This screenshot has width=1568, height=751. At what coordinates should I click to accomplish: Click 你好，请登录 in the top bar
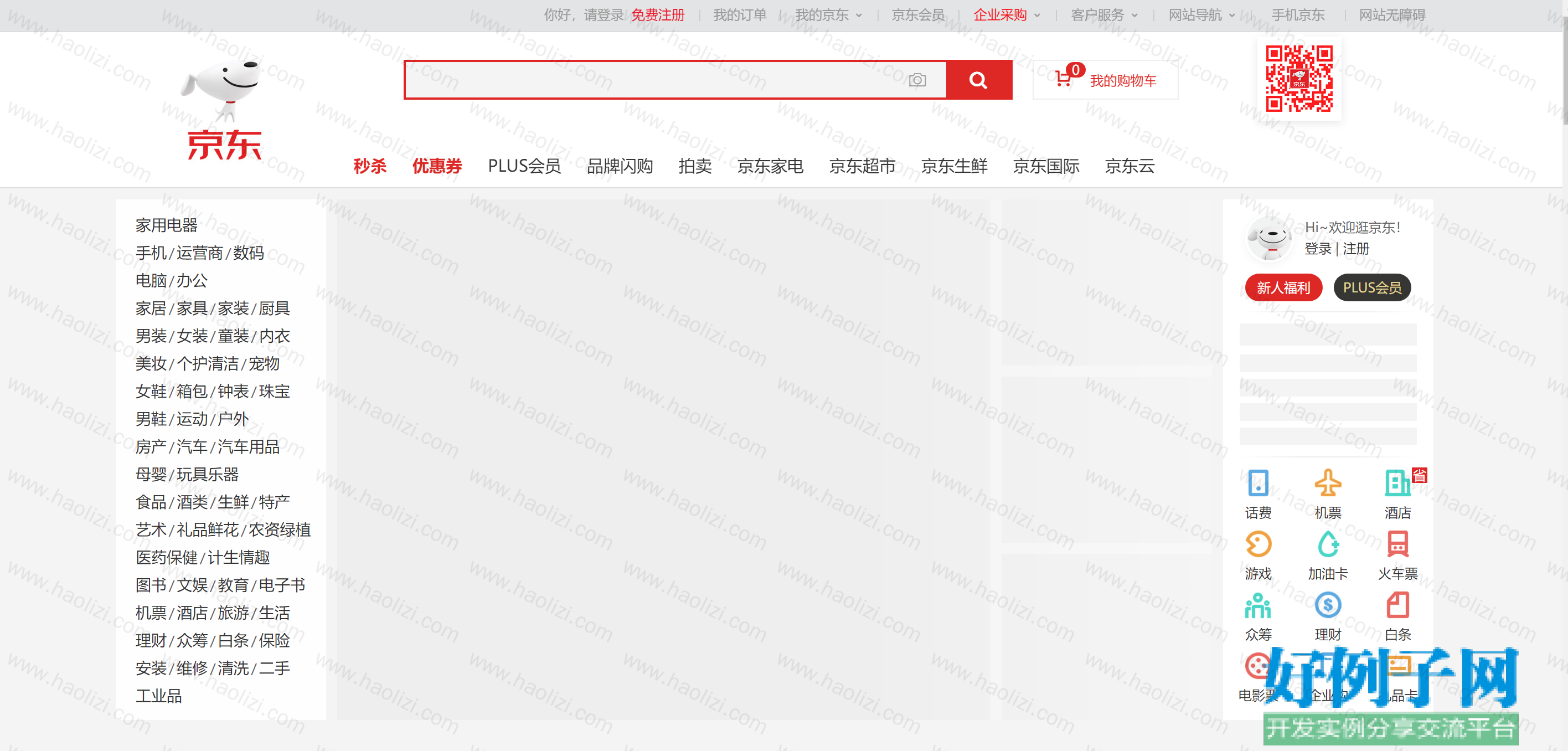point(584,15)
